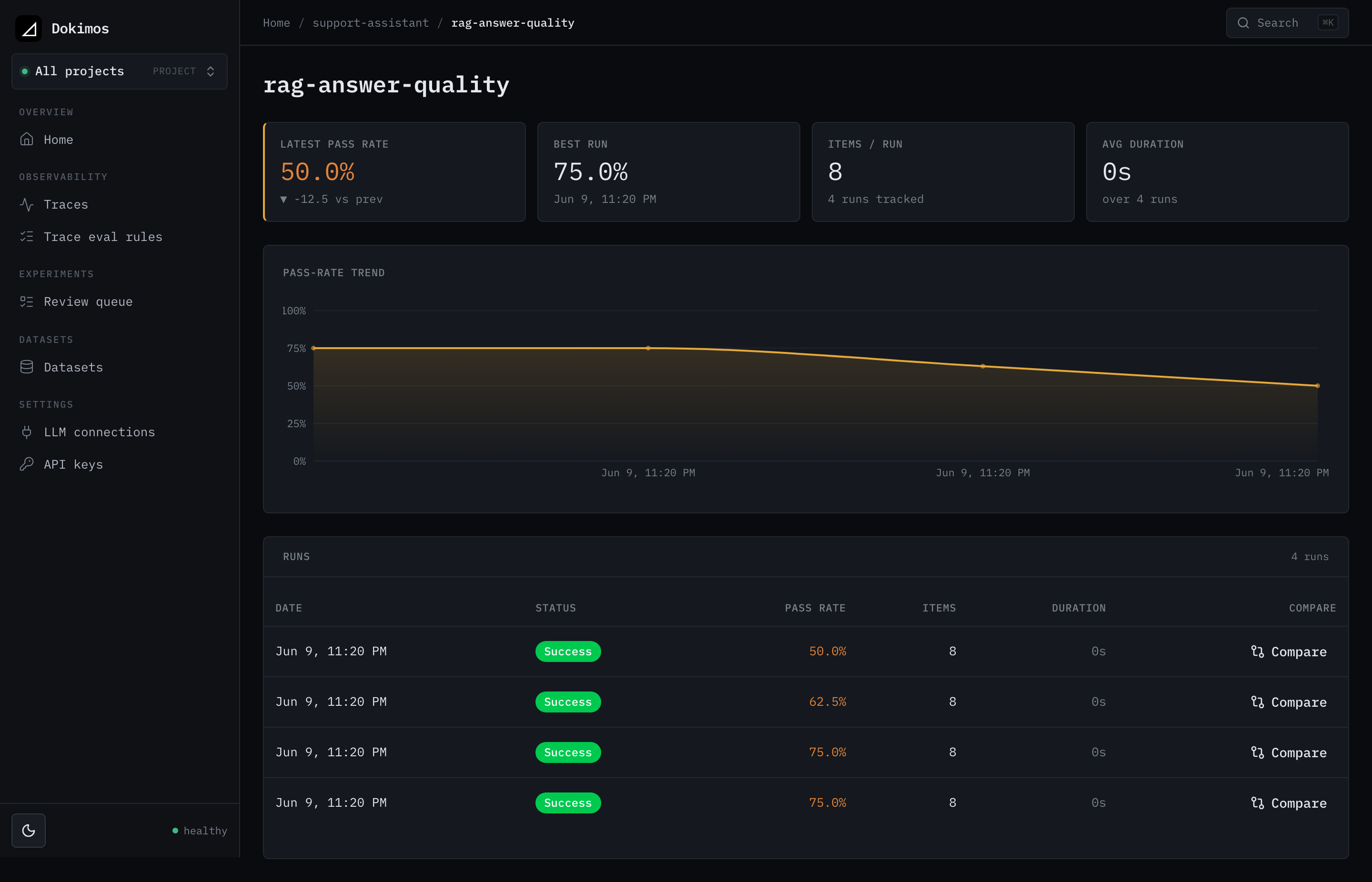Click Success badge in 62.5% run row
The height and width of the screenshot is (882, 1372).
tap(568, 702)
